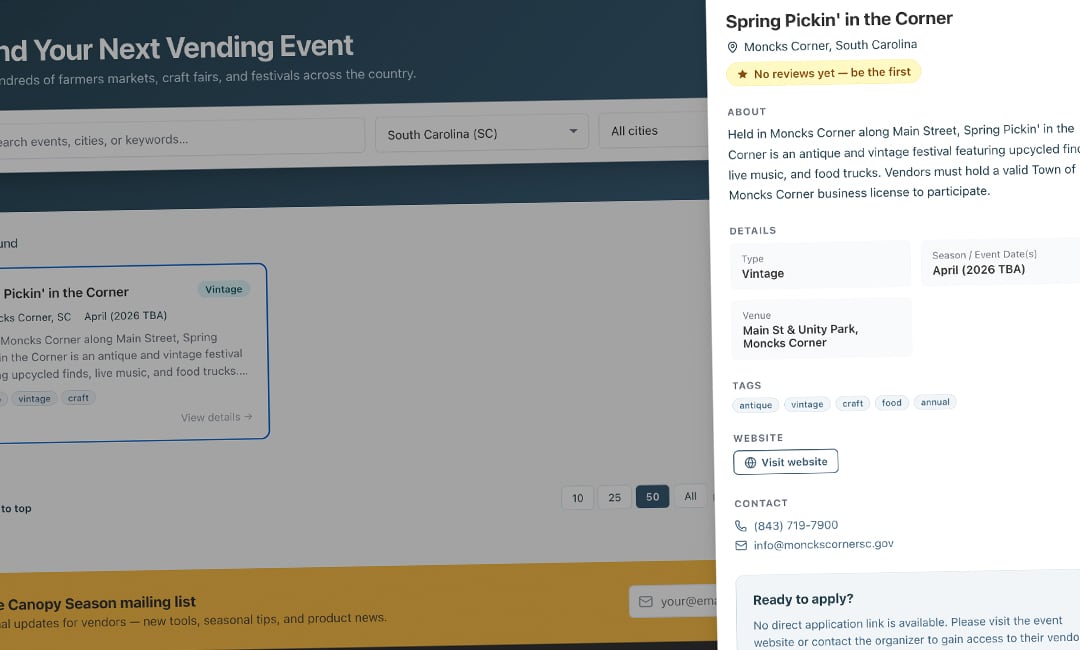The height and width of the screenshot is (650, 1080).
Task: Click the globe icon on Visit website
Action: [x=750, y=463]
